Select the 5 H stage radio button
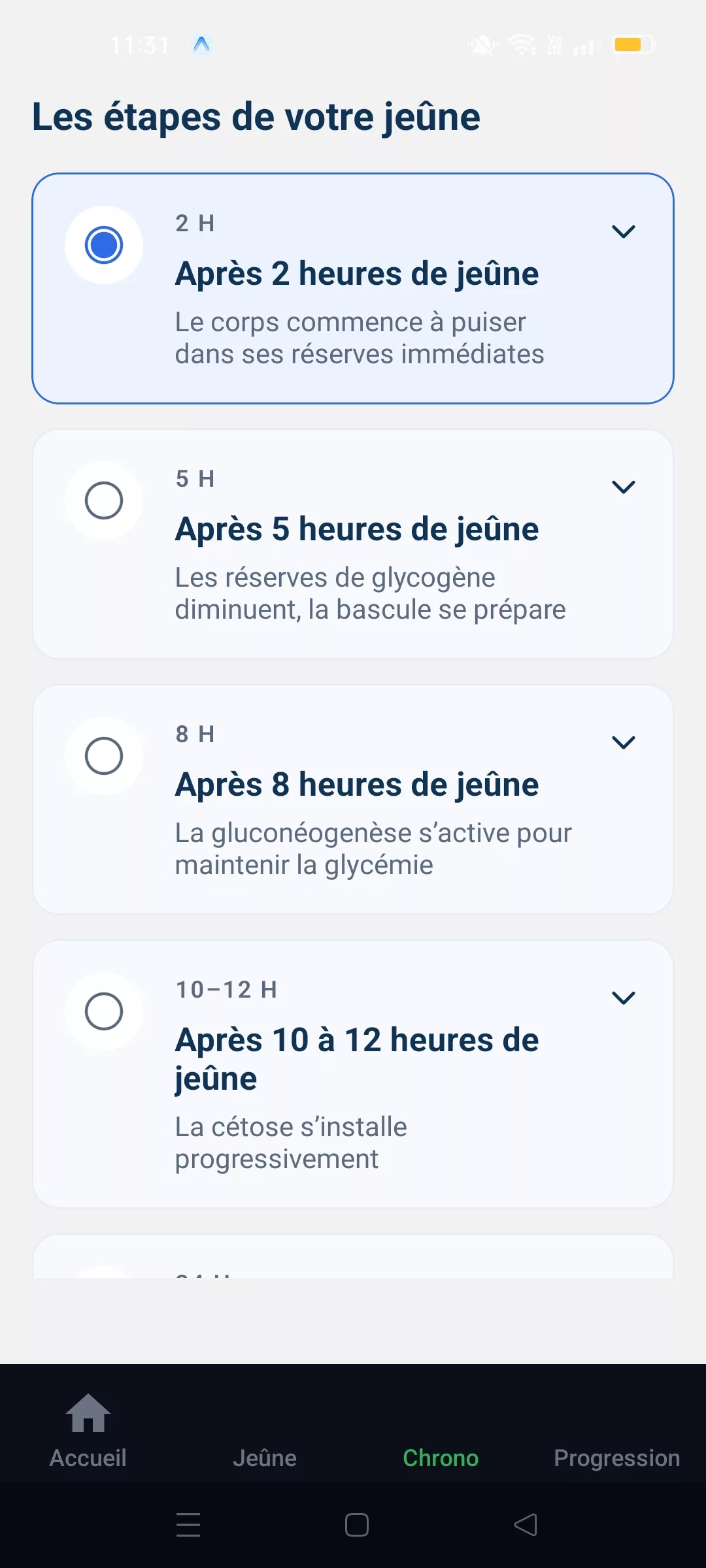 pyautogui.click(x=104, y=500)
